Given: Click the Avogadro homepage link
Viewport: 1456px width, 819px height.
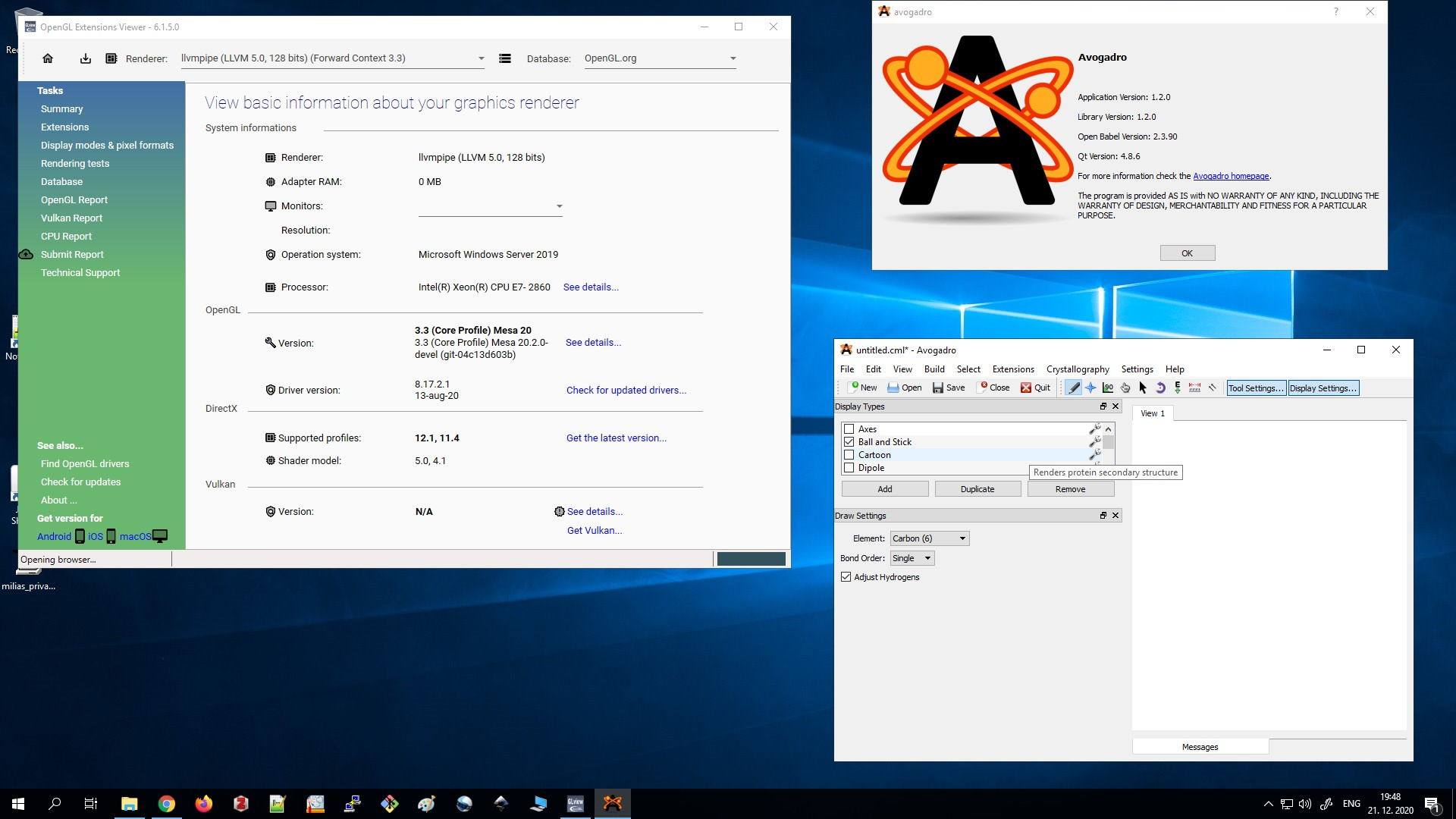Looking at the screenshot, I should pos(1231,175).
